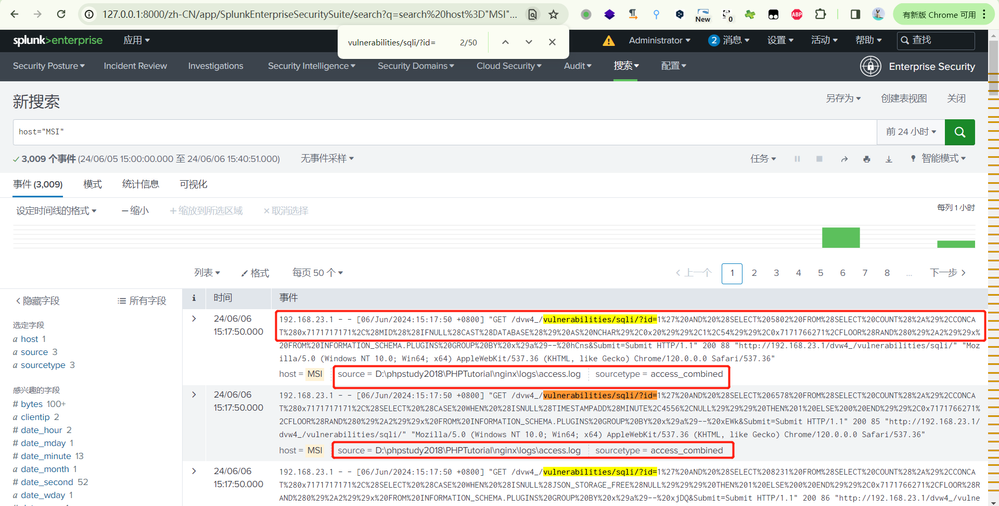Screen dimensions: 999x506
Task: Open the Chrome profile avatar
Action: pos(879,14)
